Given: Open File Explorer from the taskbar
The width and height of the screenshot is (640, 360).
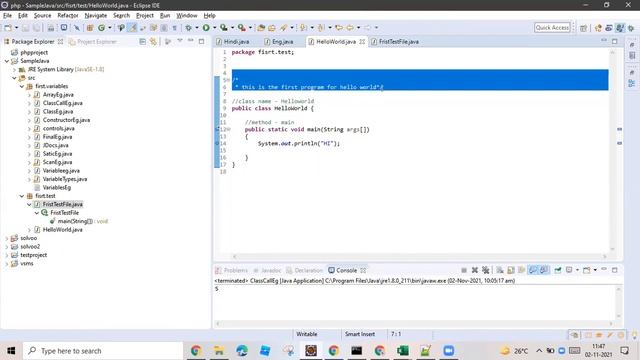Looking at the screenshot, I should tap(219, 351).
